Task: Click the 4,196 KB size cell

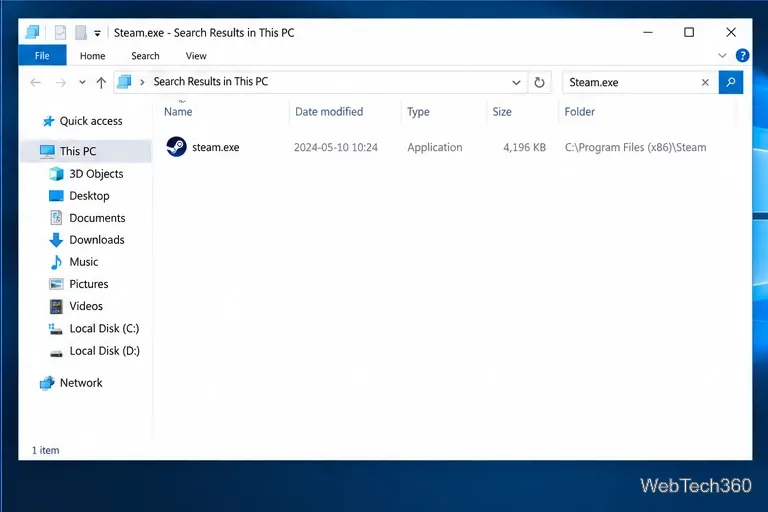Action: (x=524, y=147)
